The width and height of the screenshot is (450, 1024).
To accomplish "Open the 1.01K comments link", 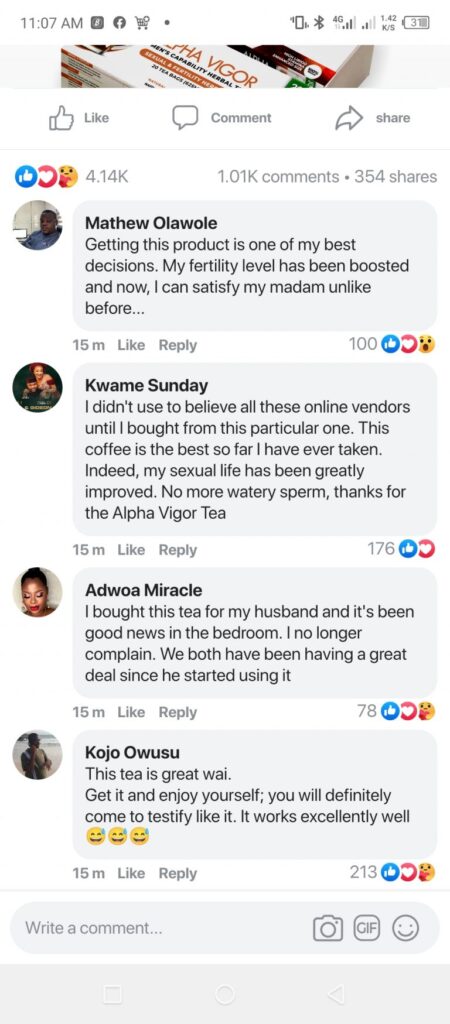I will 278,176.
